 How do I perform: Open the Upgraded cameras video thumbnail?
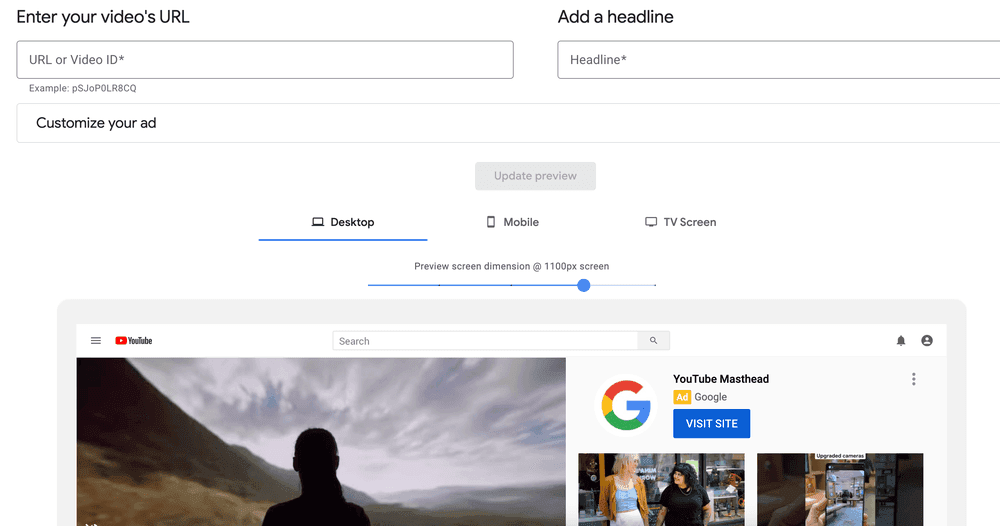point(840,490)
